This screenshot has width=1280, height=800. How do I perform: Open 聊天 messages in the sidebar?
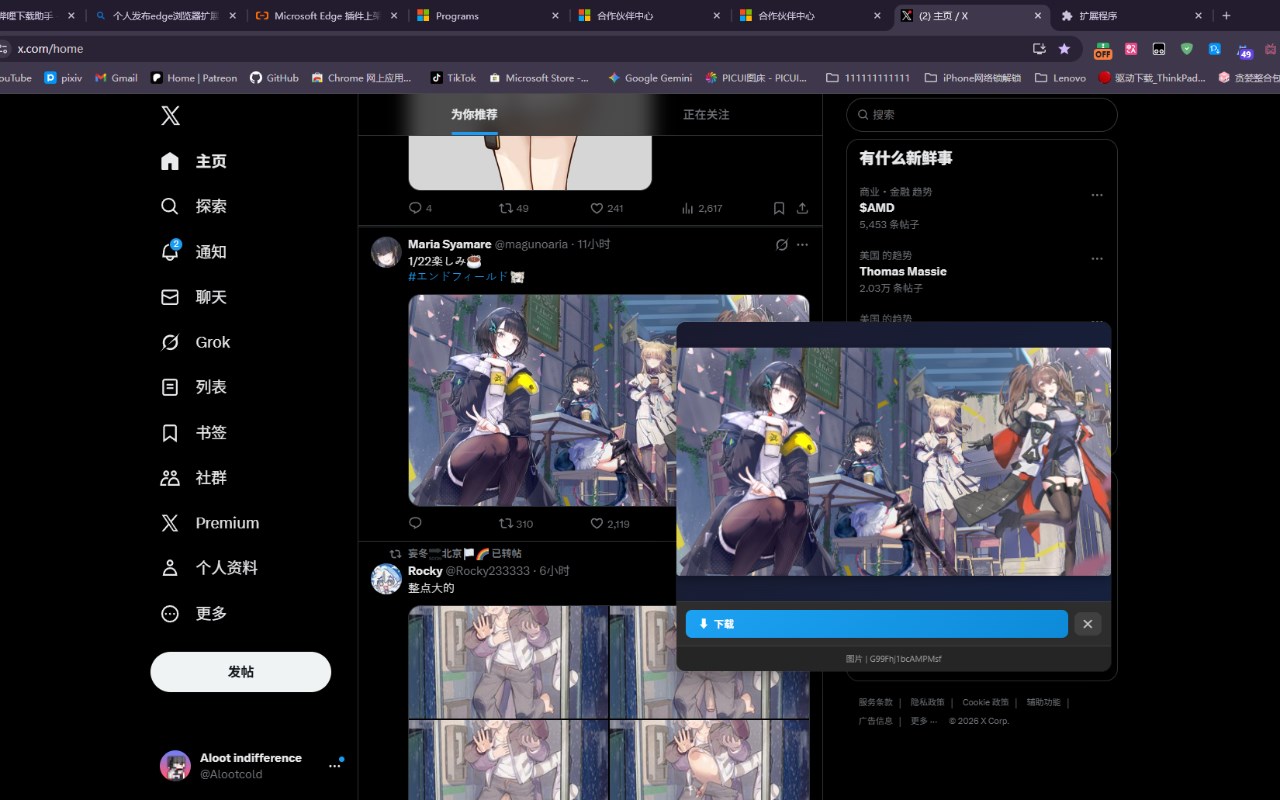click(x=194, y=297)
